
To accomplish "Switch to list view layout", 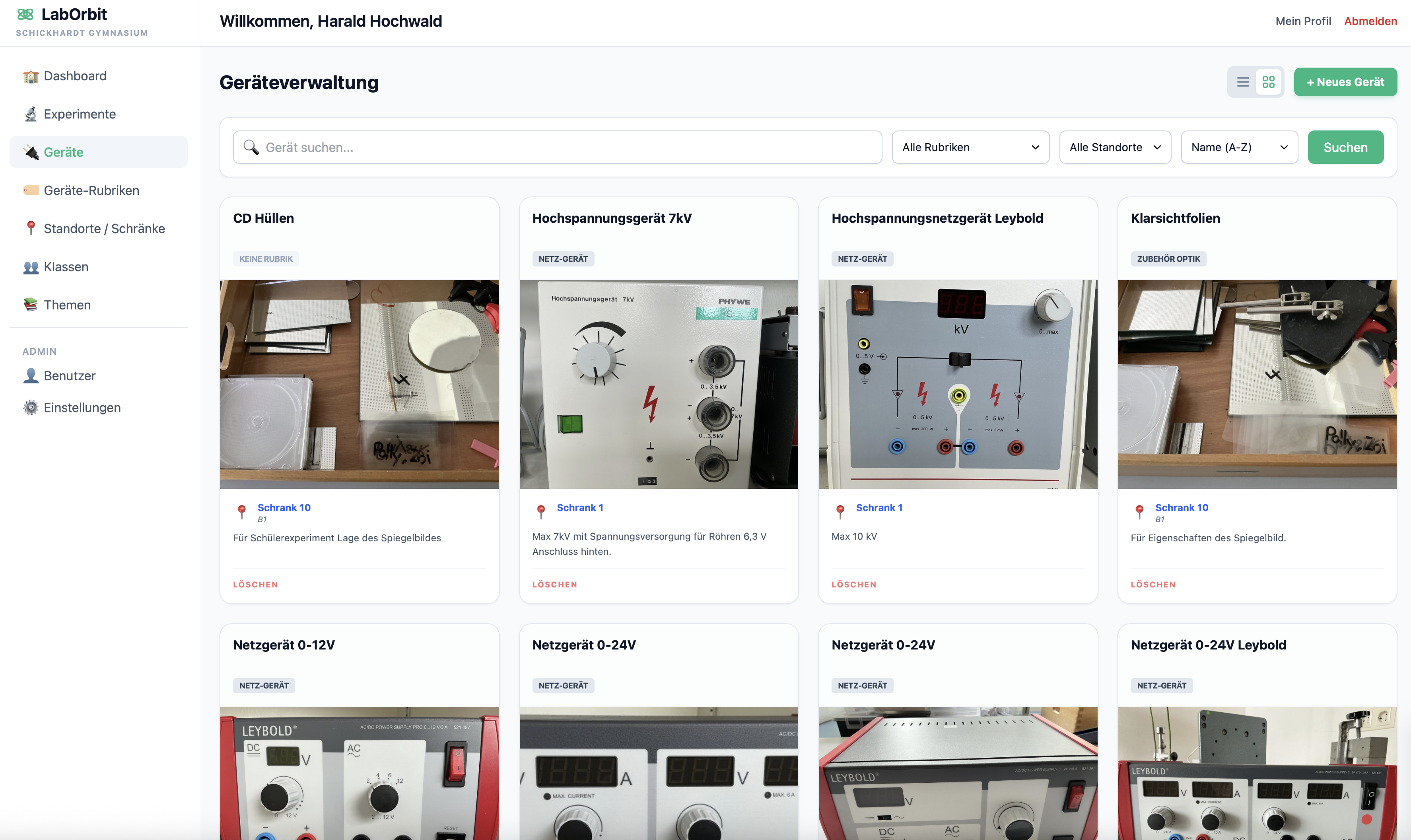I will click(1243, 82).
